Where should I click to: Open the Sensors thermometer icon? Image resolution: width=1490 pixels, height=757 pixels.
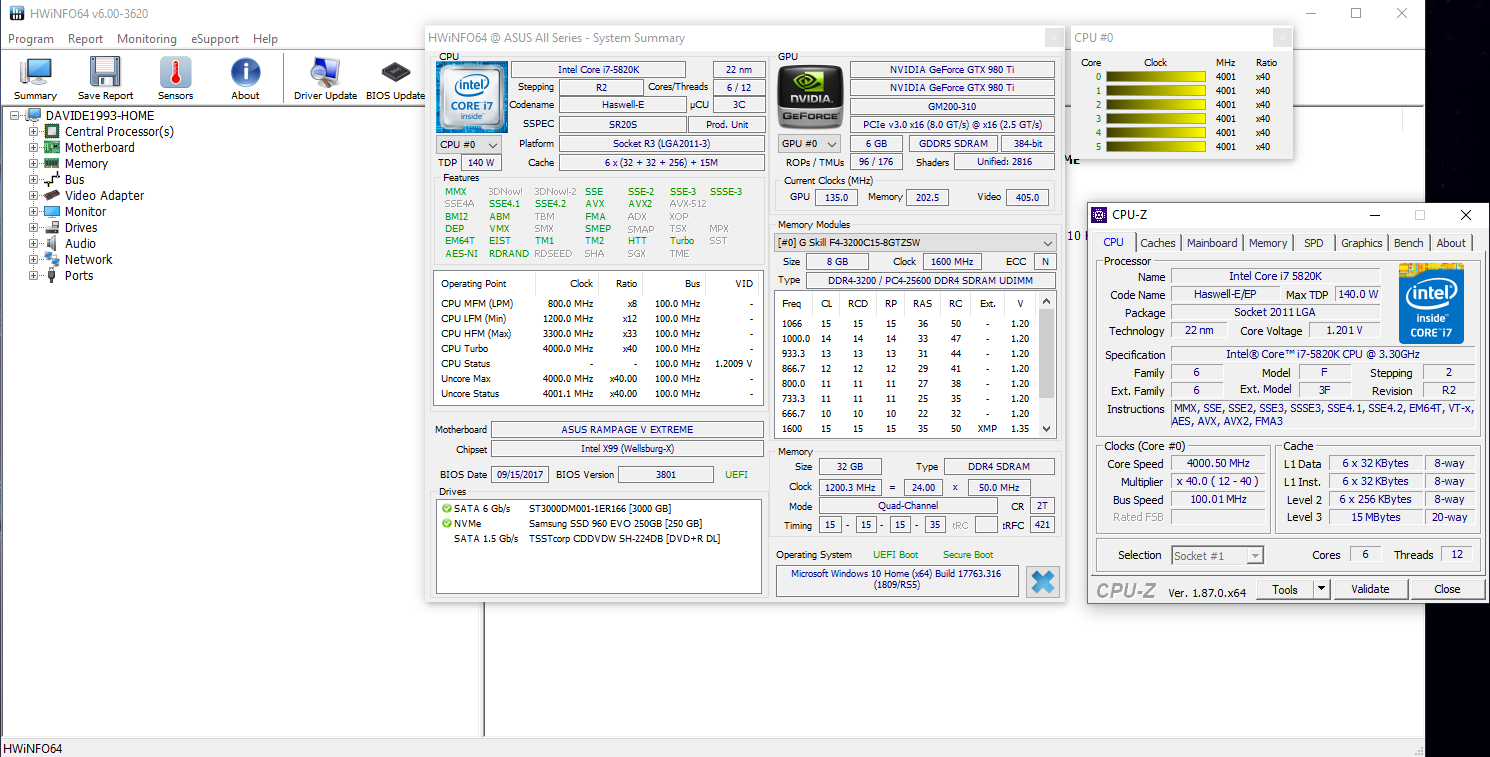(x=175, y=73)
